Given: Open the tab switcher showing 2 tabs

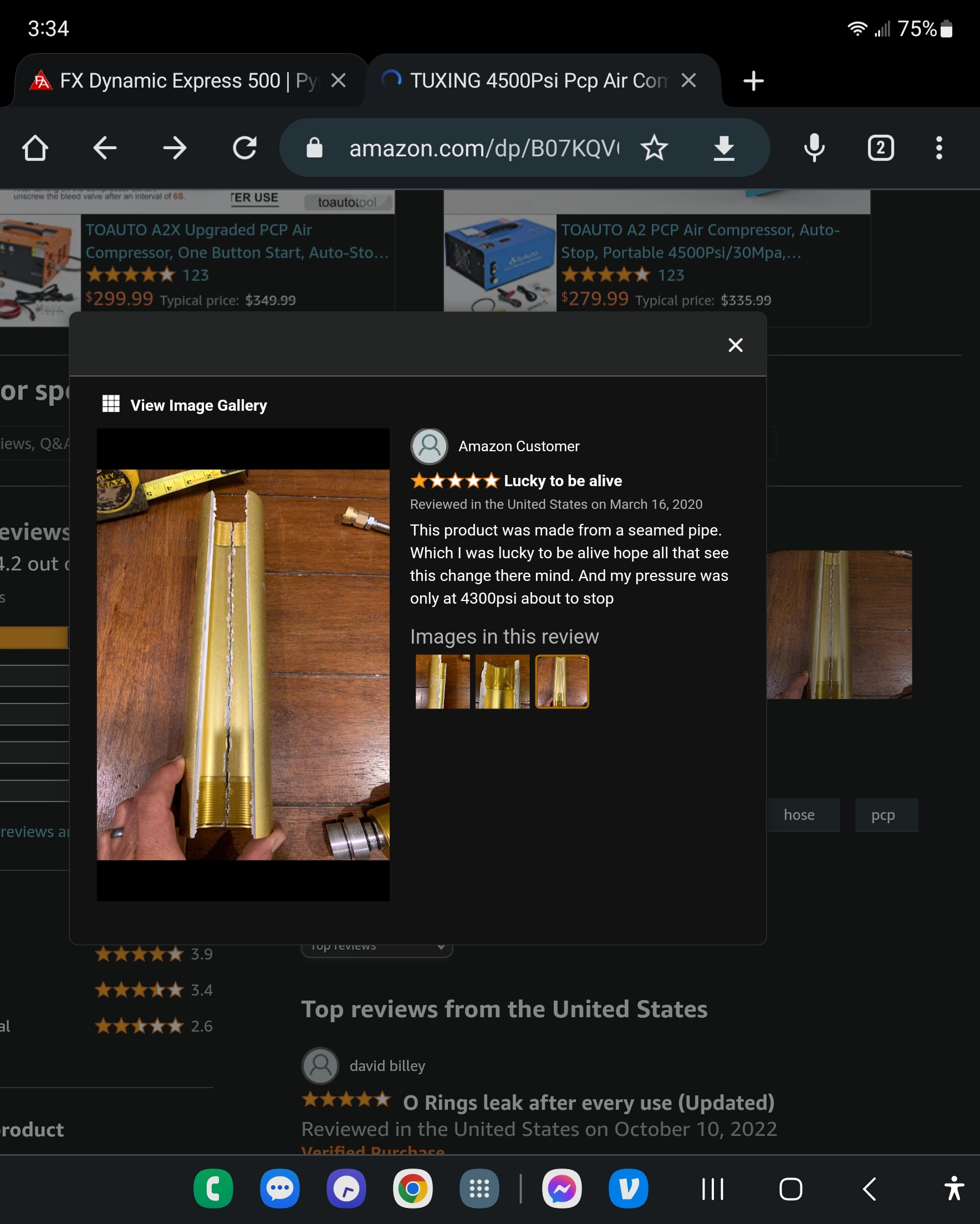Looking at the screenshot, I should (881, 148).
